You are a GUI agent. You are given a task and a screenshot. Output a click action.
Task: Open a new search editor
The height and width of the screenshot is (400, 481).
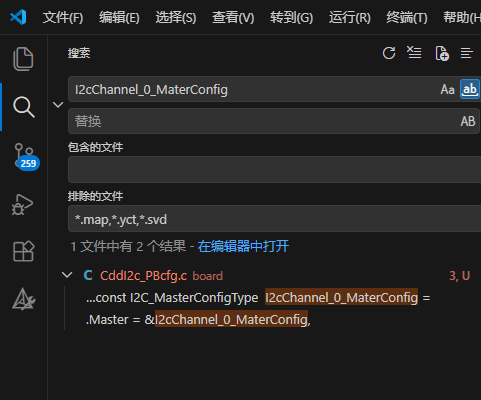pyautogui.click(x=442, y=53)
